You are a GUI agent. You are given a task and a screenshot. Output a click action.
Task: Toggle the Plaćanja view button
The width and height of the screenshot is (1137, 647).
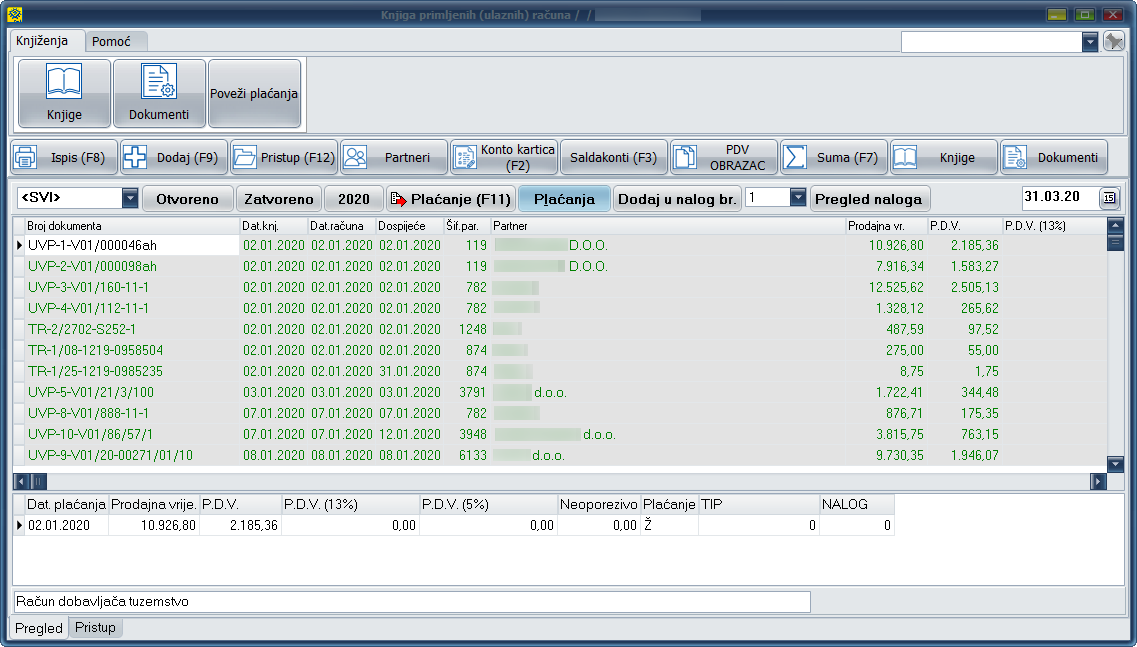tap(564, 199)
